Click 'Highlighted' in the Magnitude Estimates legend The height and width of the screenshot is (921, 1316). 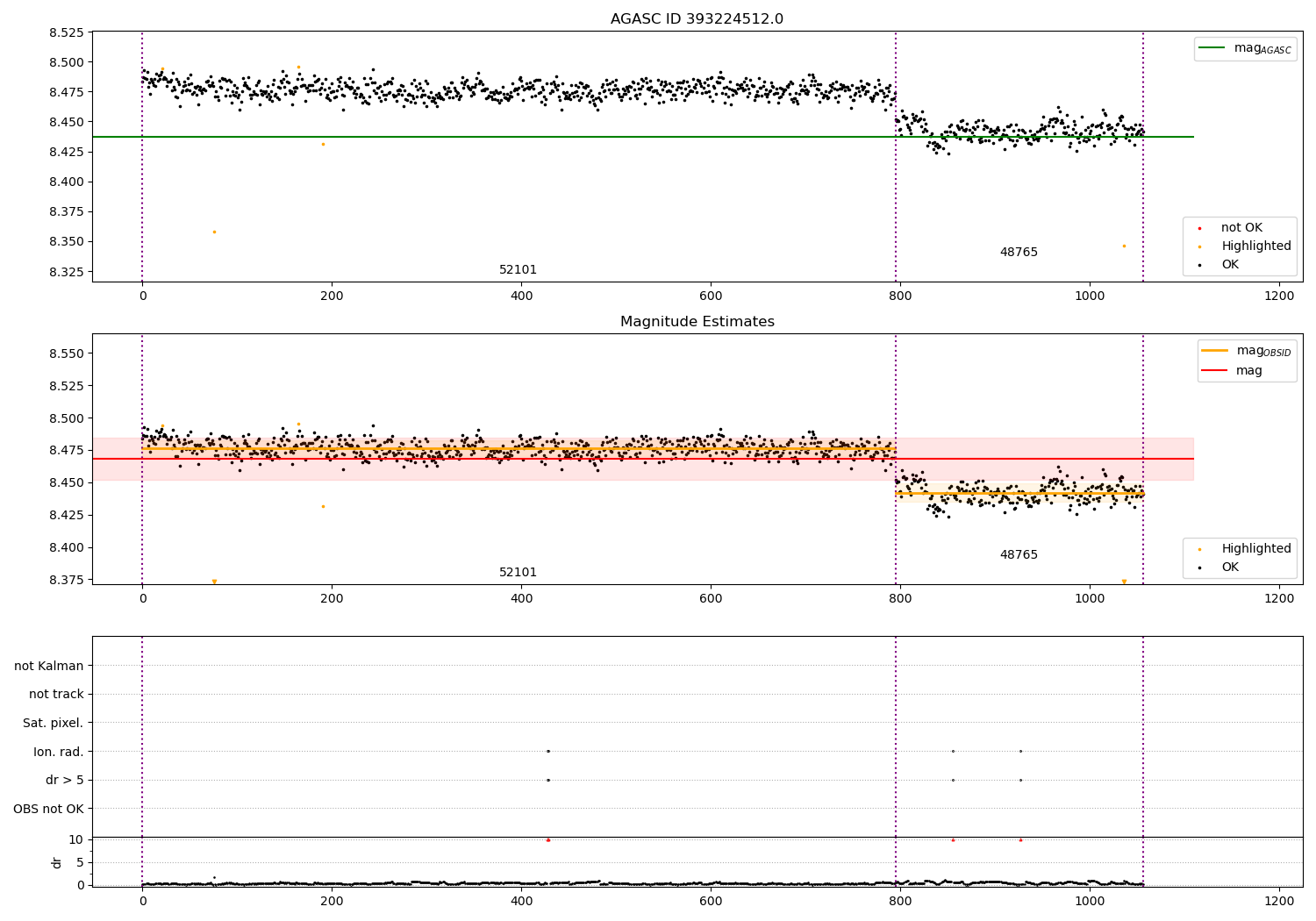[1244, 549]
